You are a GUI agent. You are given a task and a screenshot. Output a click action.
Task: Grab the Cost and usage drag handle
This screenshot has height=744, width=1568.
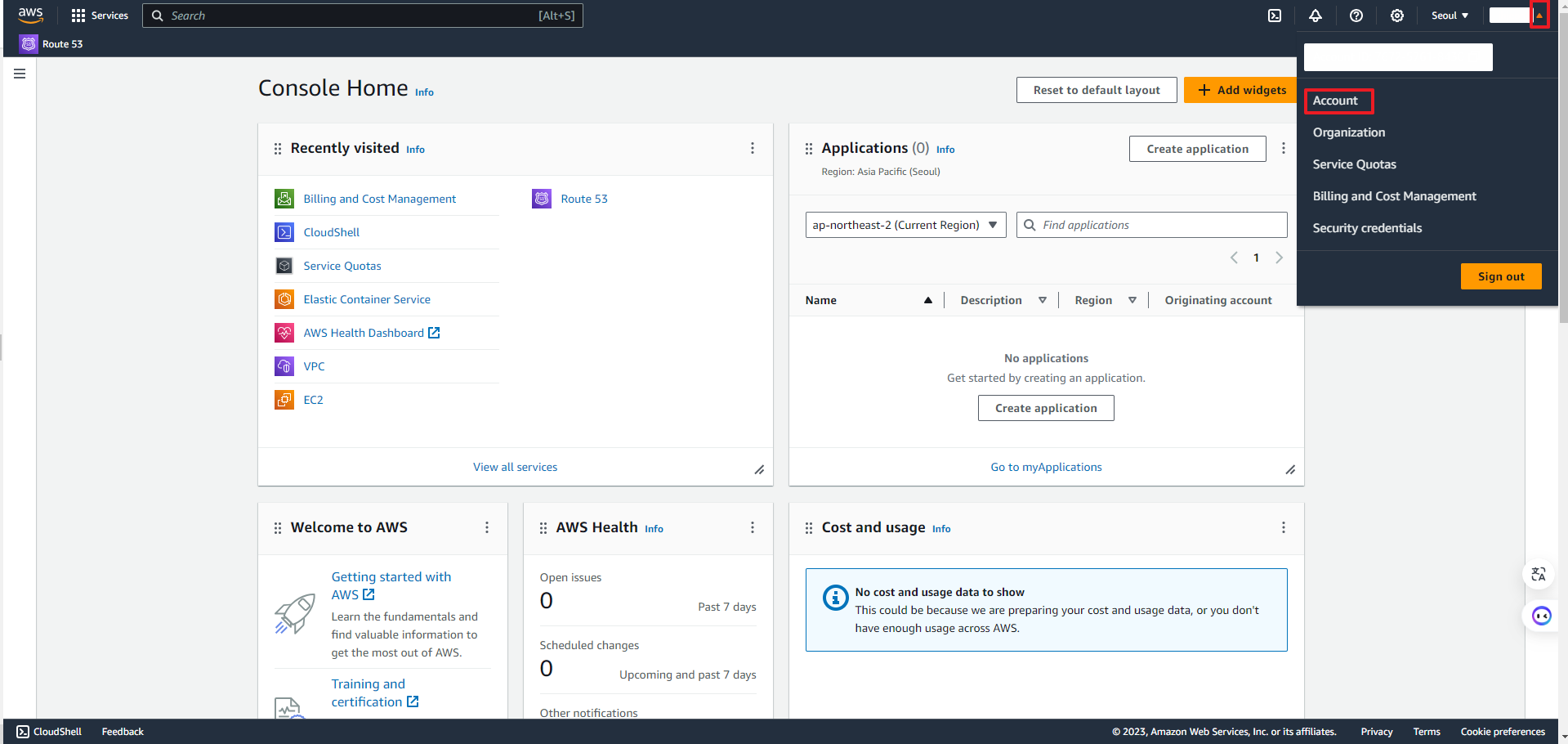point(809,528)
